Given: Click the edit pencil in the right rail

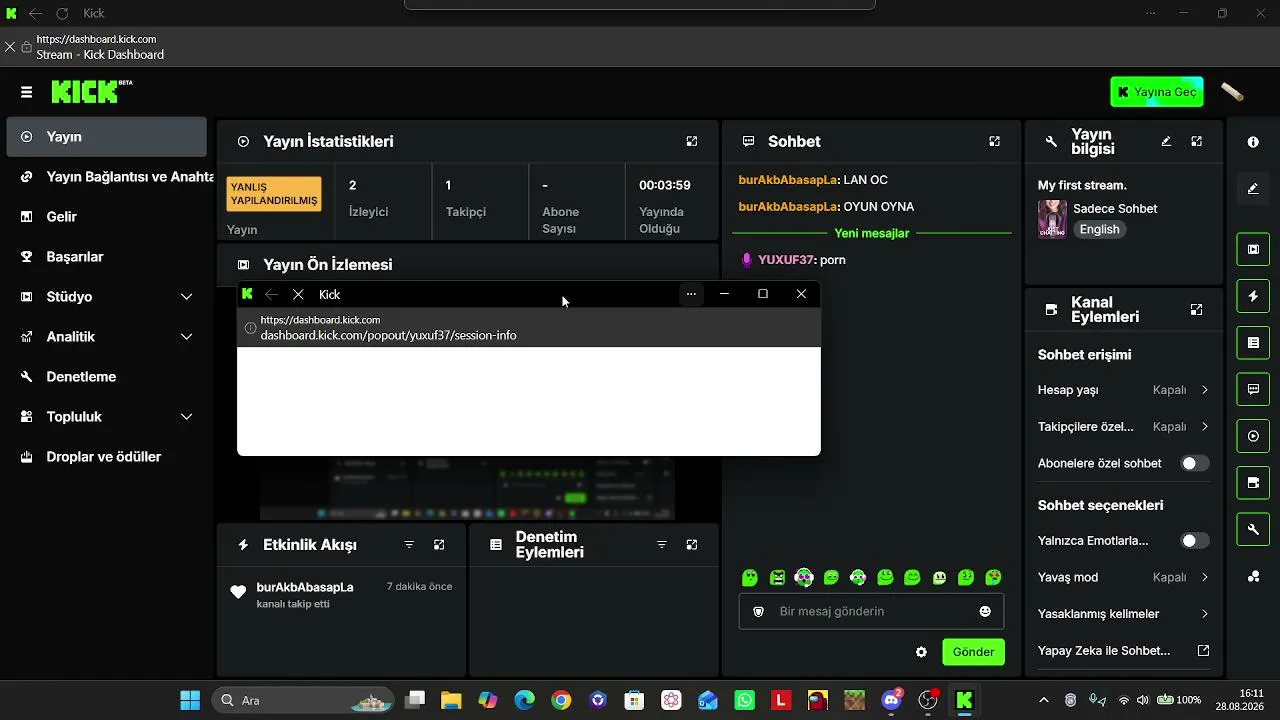Looking at the screenshot, I should pyautogui.click(x=1253, y=189).
